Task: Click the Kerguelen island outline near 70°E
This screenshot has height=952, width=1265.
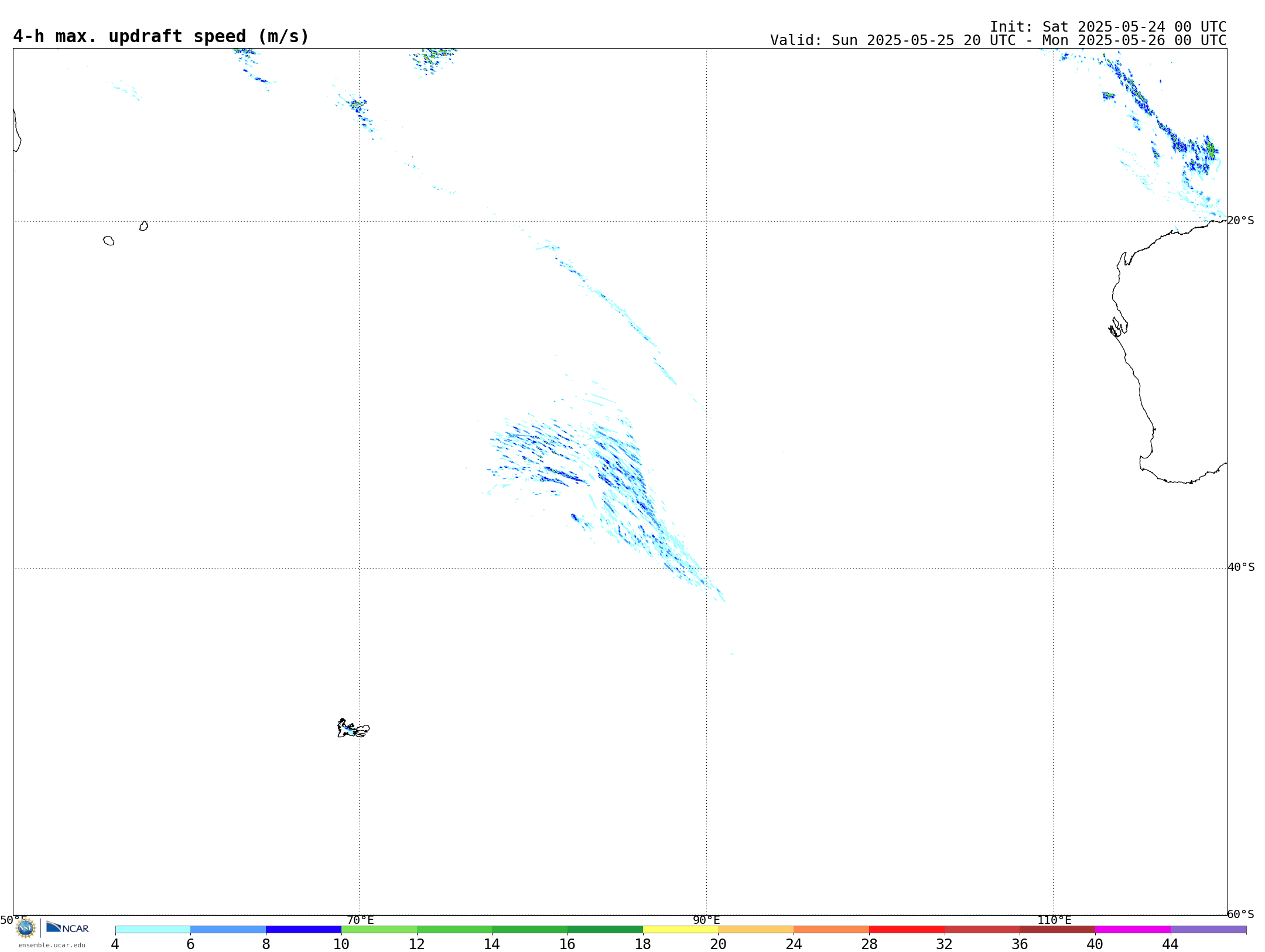Action: click(x=353, y=728)
